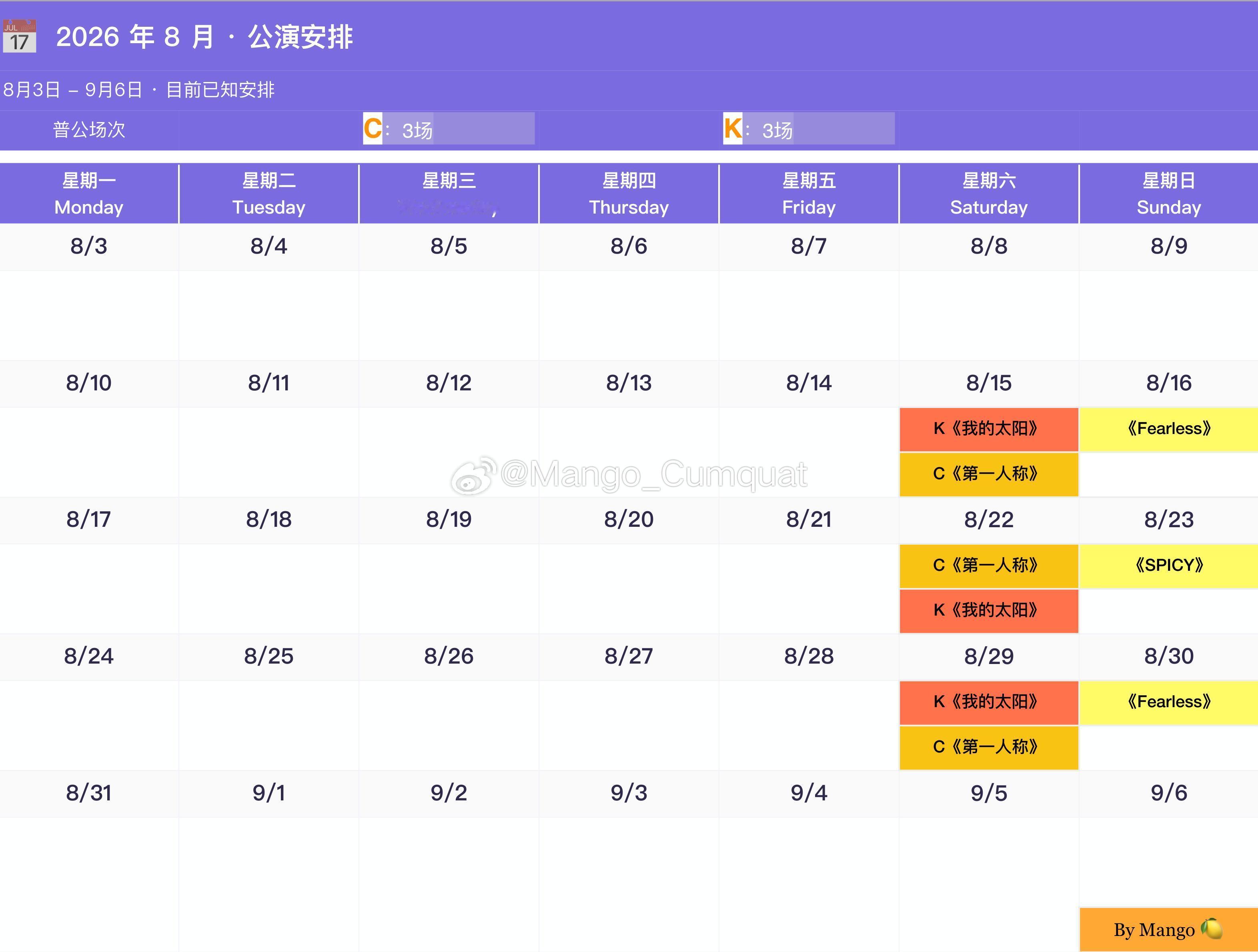The width and height of the screenshot is (1258, 952).
Task: Click the orange K team 3场 counter
Action: [809, 128]
